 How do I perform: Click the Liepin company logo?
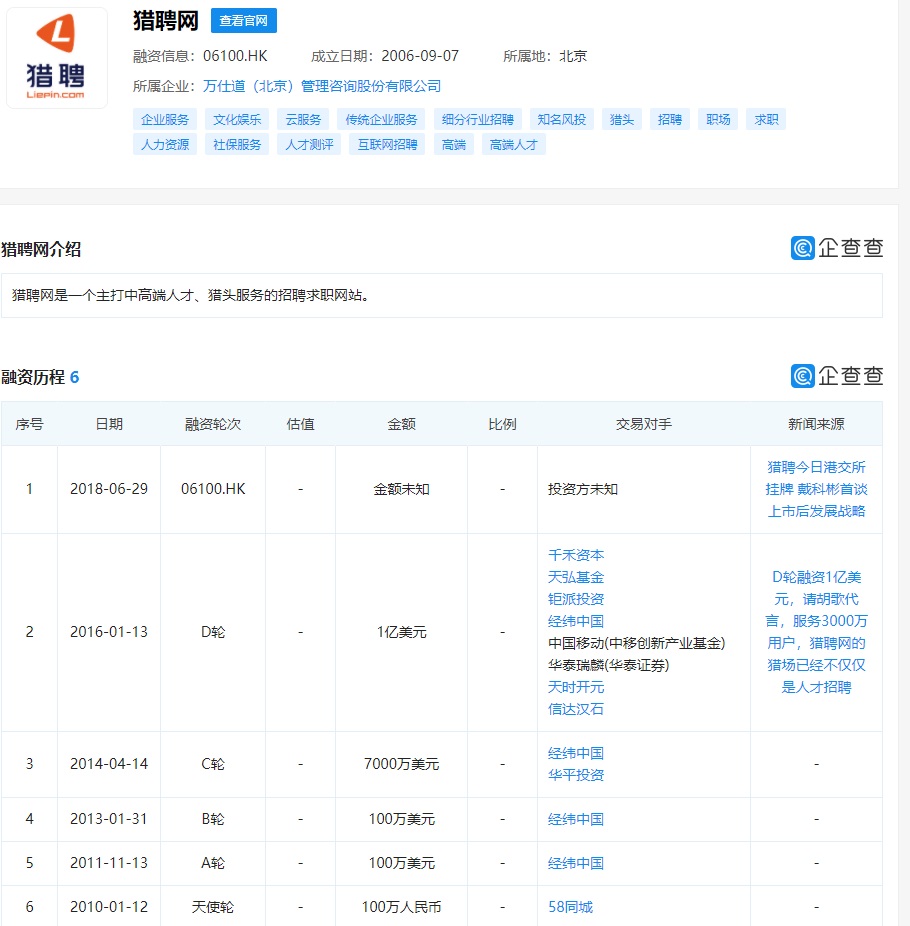tap(56, 57)
